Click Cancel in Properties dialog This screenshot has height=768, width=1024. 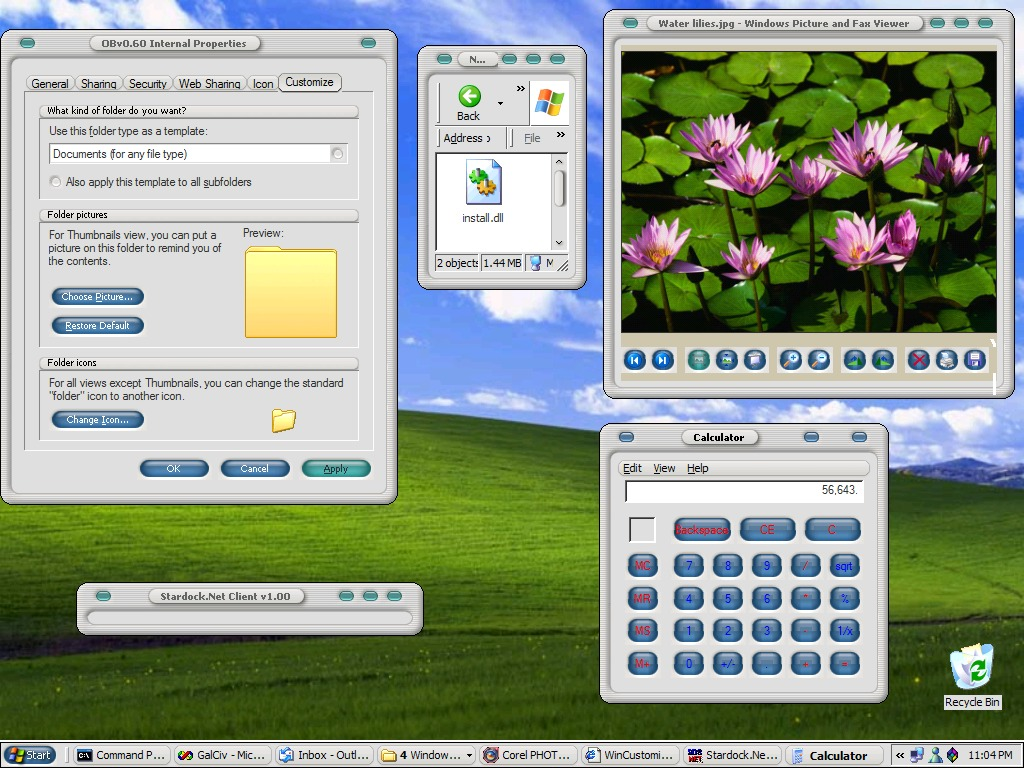pos(255,468)
